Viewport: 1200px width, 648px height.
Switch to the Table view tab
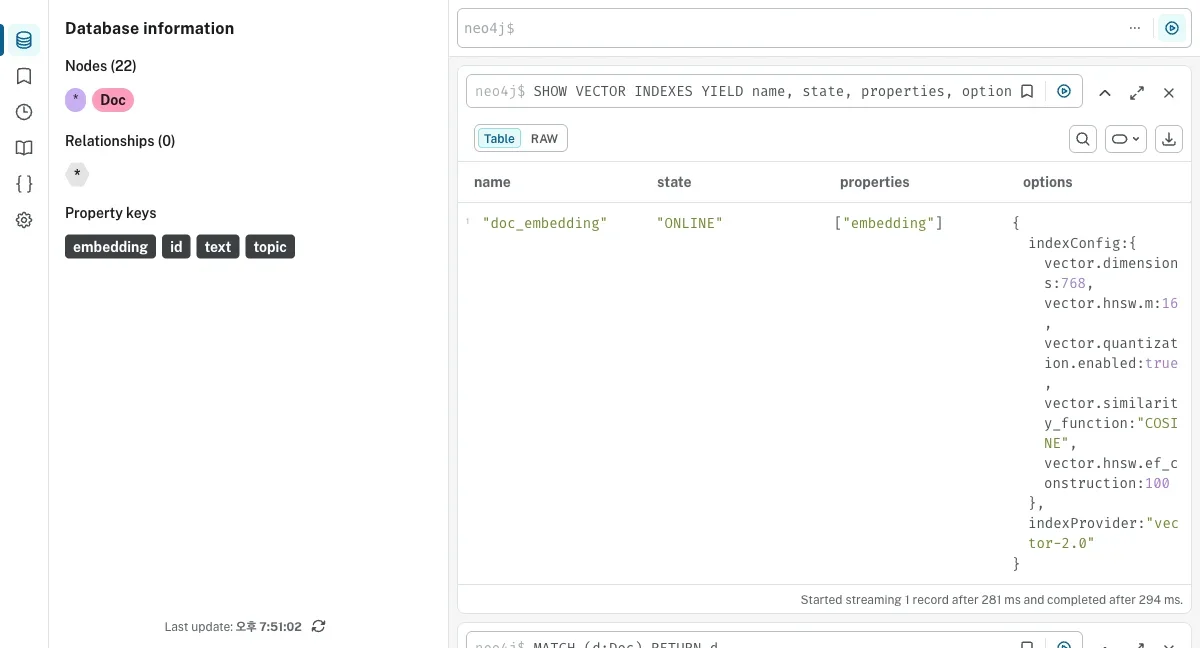click(x=499, y=139)
